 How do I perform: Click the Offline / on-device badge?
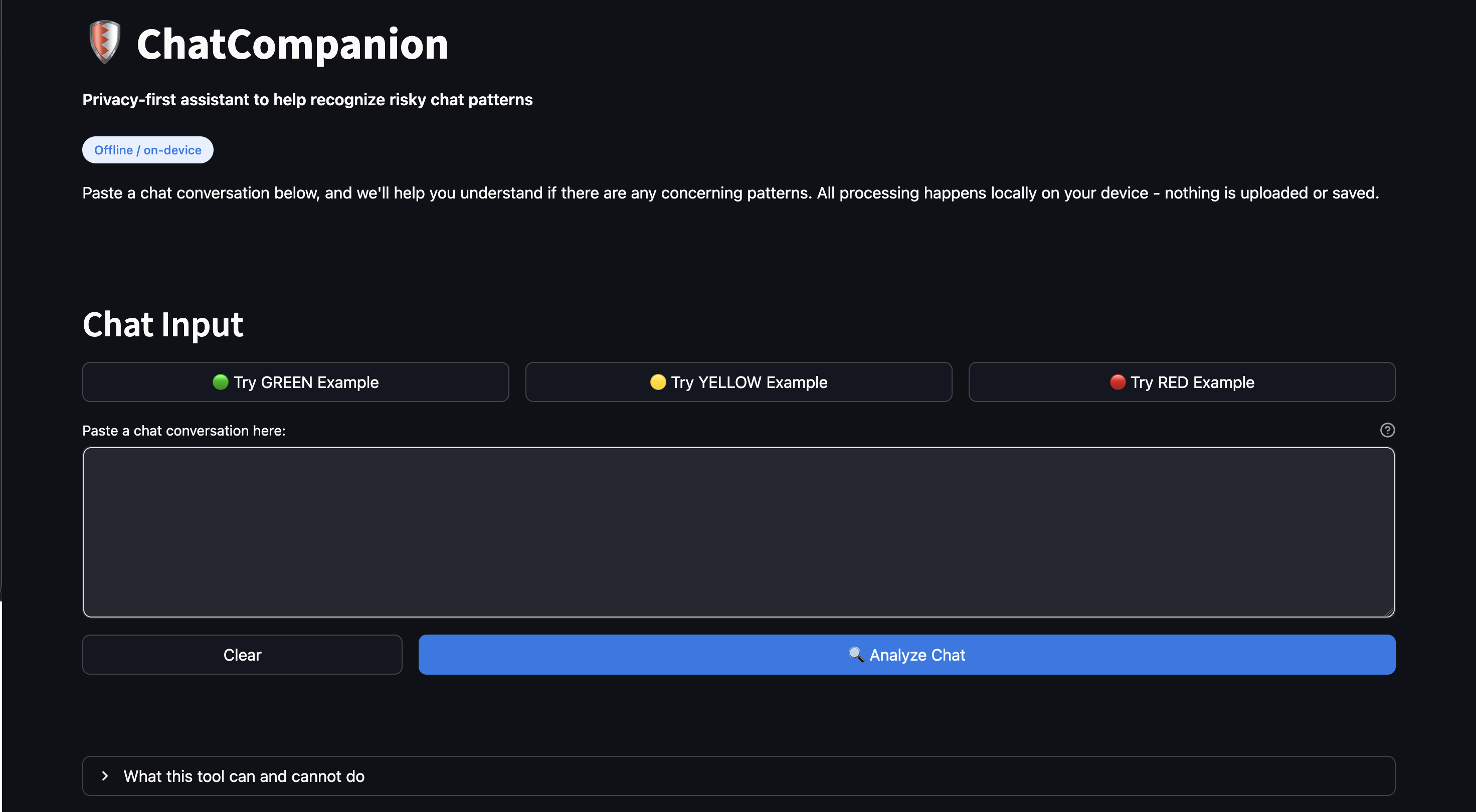[147, 149]
